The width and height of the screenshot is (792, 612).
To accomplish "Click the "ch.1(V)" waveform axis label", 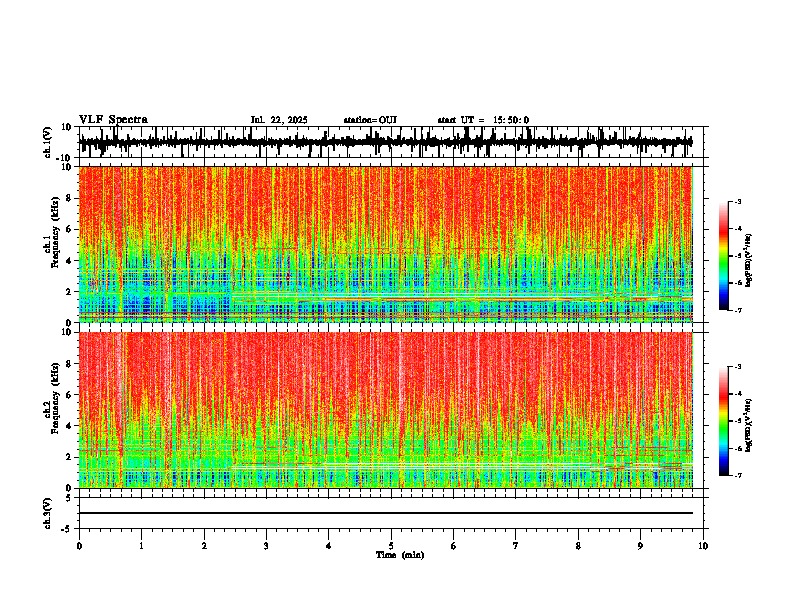I will 48,142.
